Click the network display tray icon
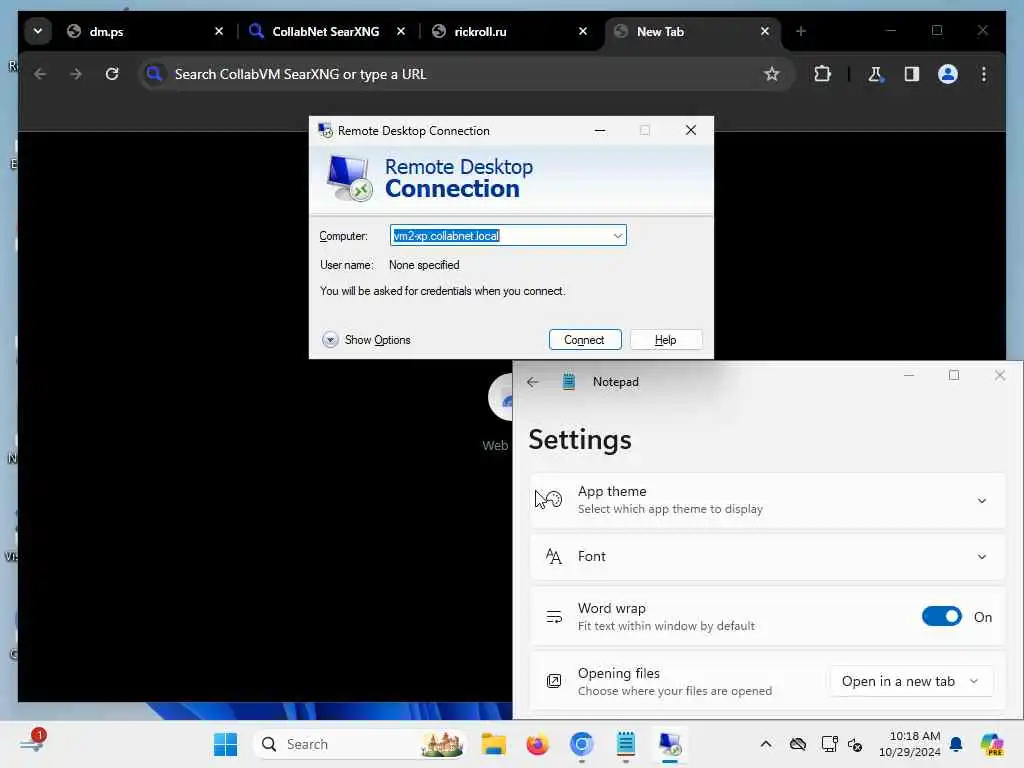The image size is (1024, 768). (829, 744)
